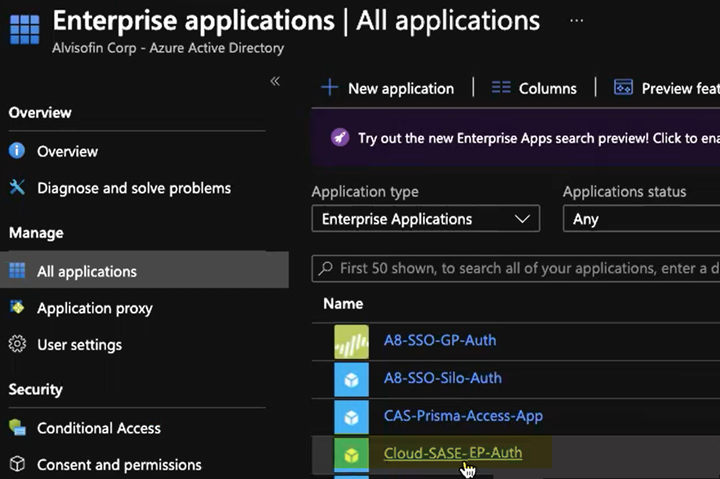The height and width of the screenshot is (479, 720).
Task: Click the Overview info icon
Action: (17, 151)
